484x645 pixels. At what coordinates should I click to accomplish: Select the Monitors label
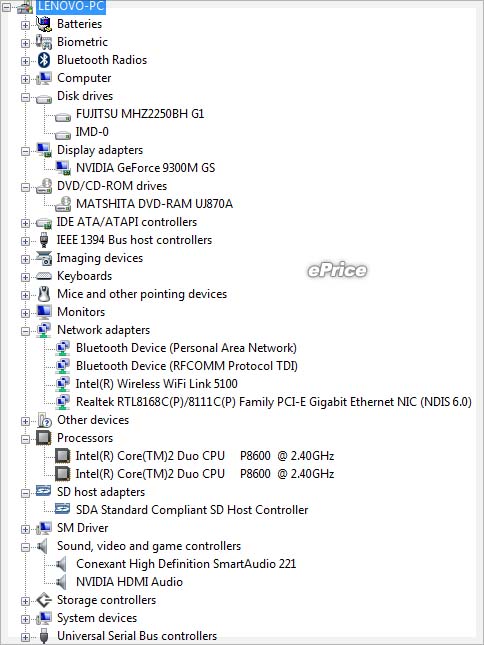tap(81, 312)
